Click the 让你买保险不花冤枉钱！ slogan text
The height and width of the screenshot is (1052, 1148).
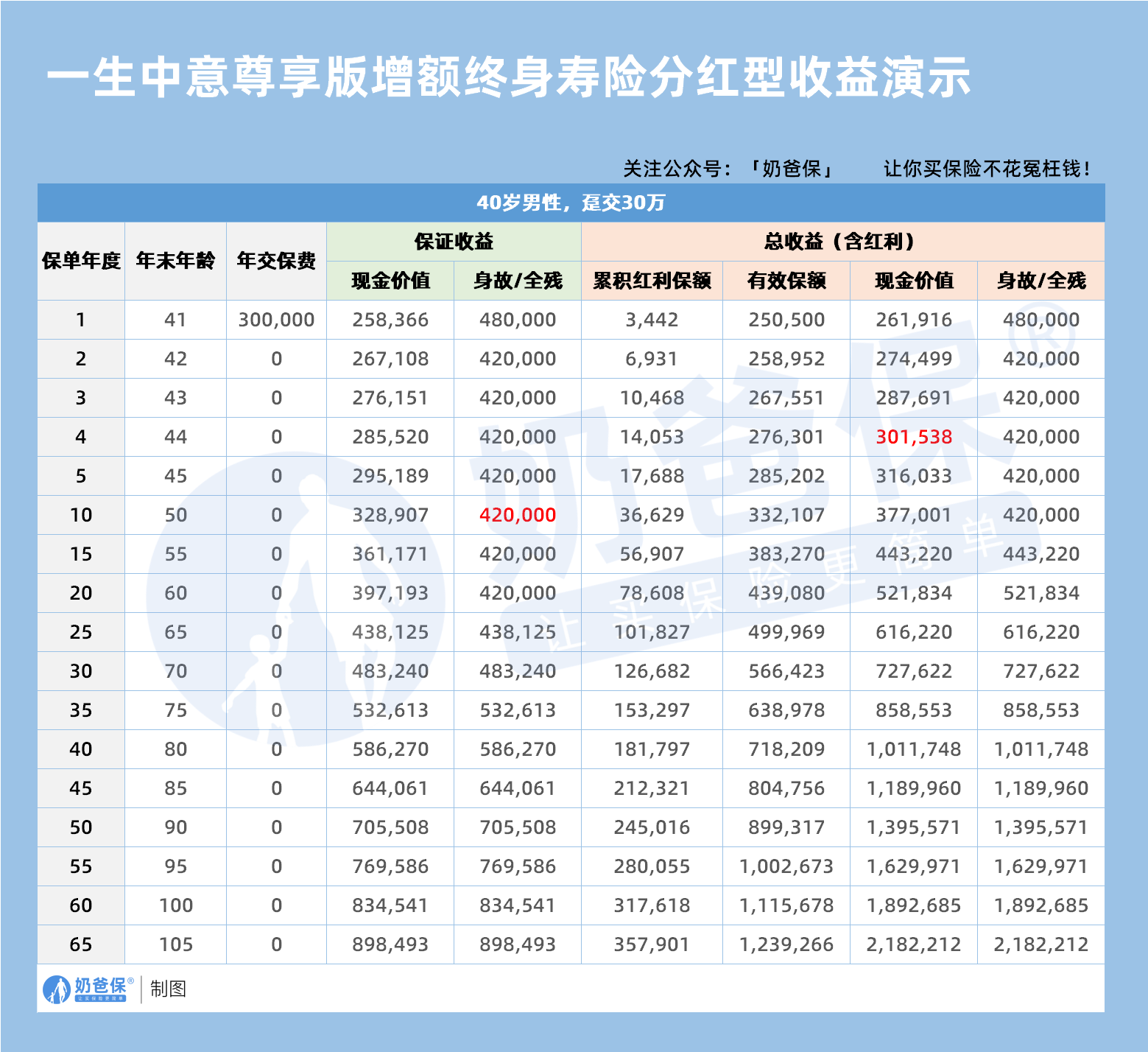tap(987, 169)
